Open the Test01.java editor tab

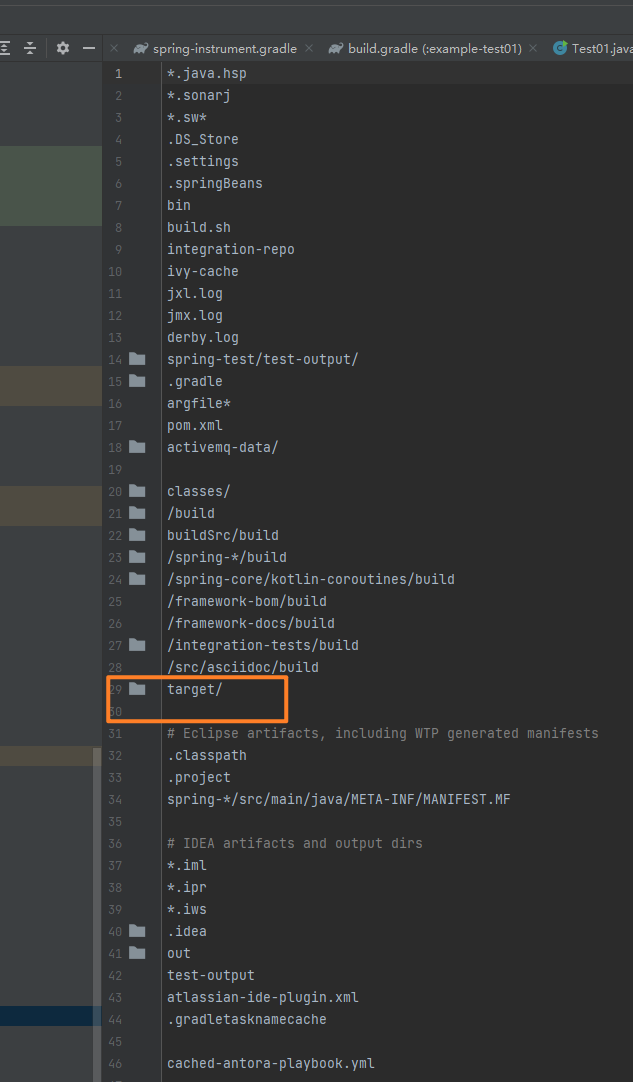pyautogui.click(x=600, y=48)
